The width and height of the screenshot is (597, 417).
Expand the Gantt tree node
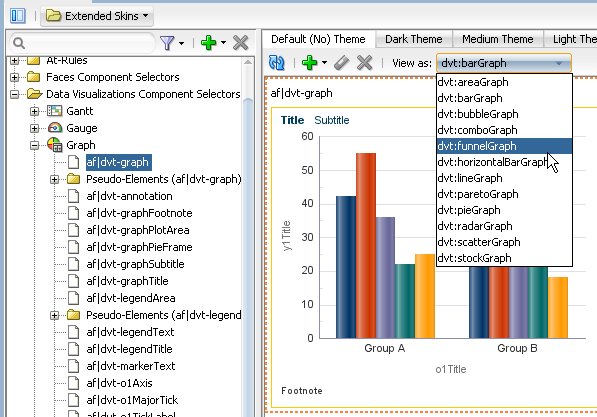(x=35, y=111)
